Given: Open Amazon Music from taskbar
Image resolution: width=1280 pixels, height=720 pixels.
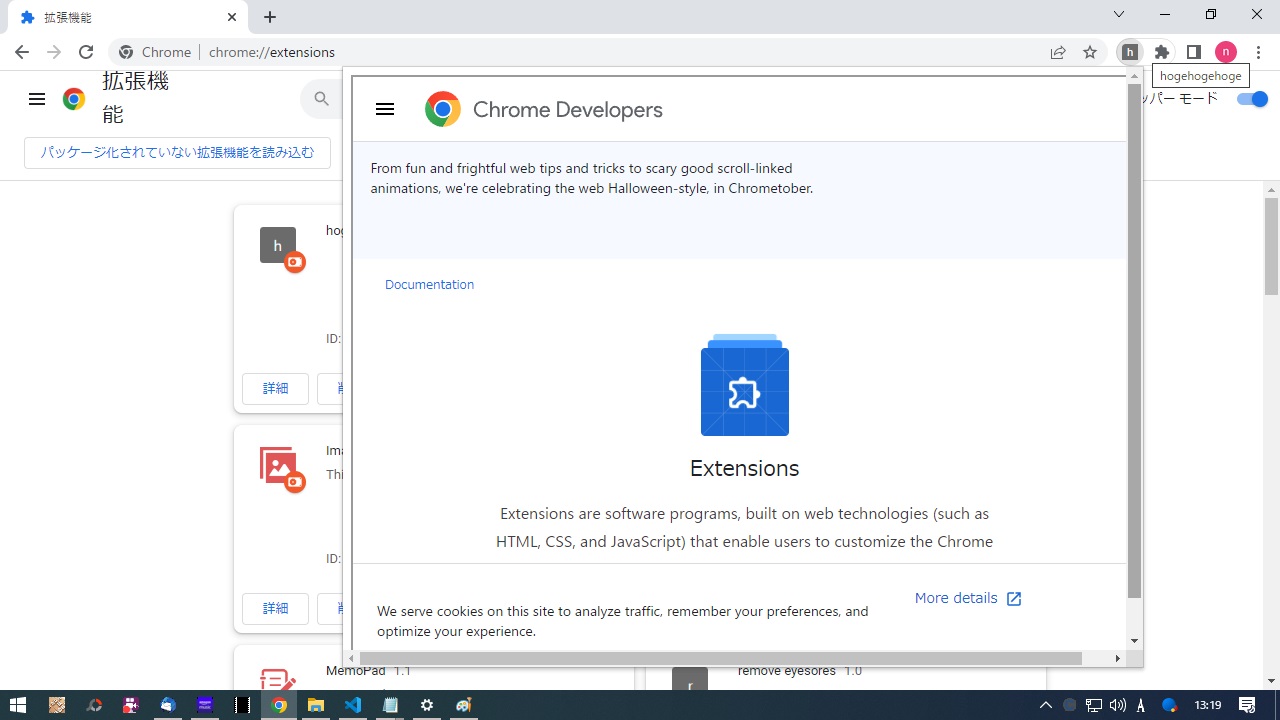Looking at the screenshot, I should click(x=205, y=705).
